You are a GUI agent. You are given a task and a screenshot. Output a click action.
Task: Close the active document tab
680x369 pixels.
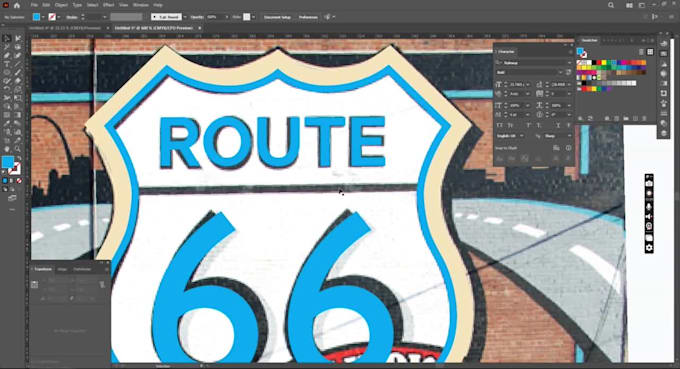199,28
